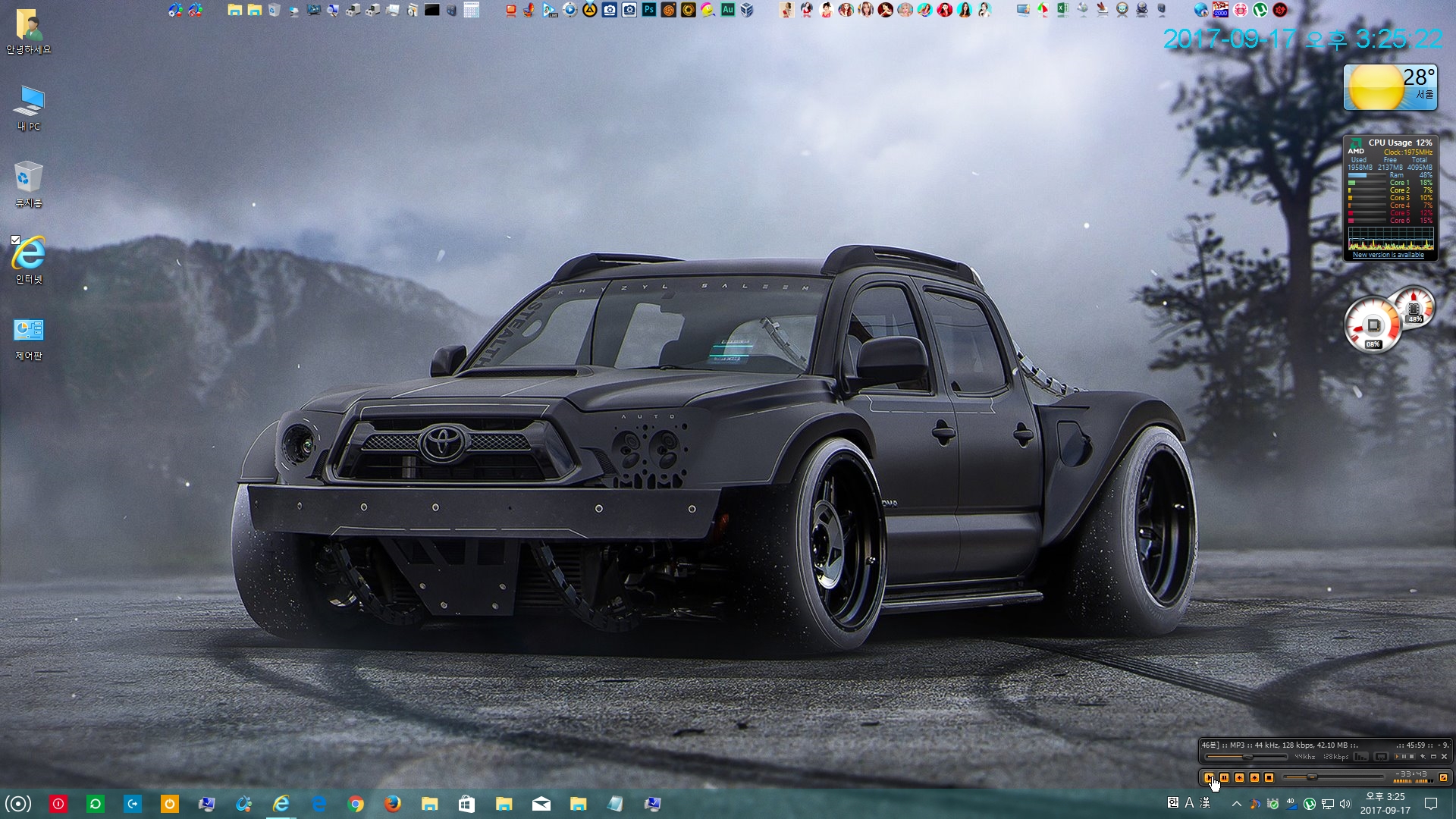
Task: Open the action center notification icon
Action: pos(1431,804)
